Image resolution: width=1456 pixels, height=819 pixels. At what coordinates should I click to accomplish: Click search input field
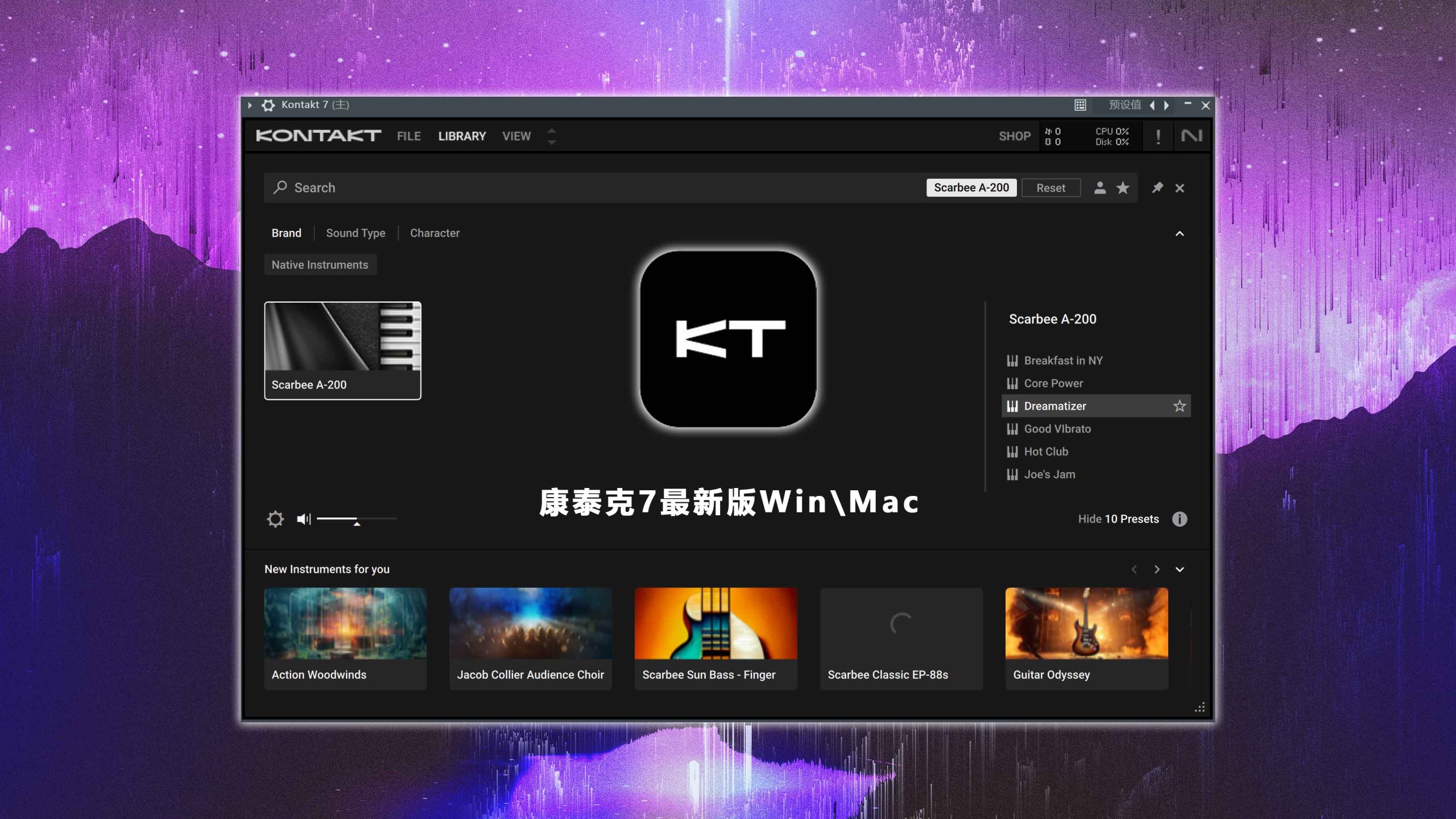(591, 188)
